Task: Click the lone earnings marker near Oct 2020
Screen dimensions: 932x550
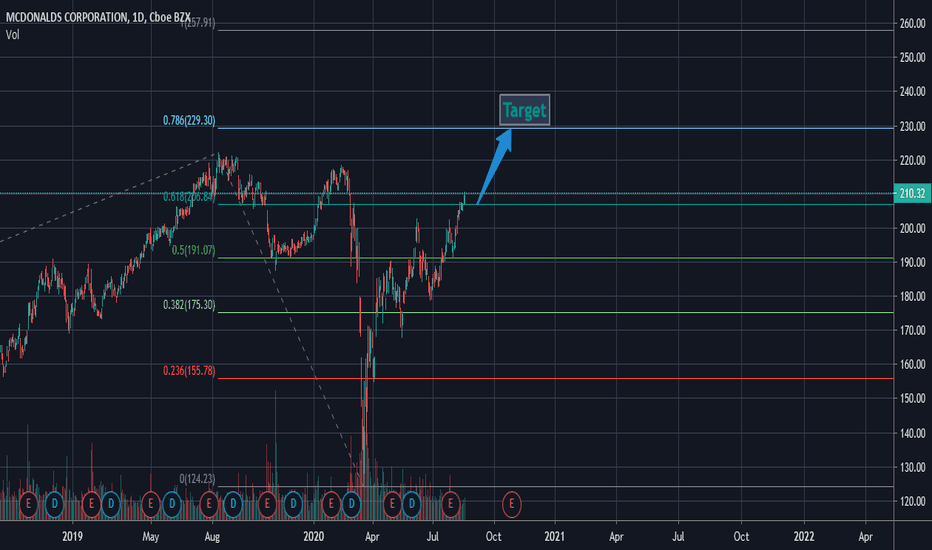Action: (x=511, y=505)
